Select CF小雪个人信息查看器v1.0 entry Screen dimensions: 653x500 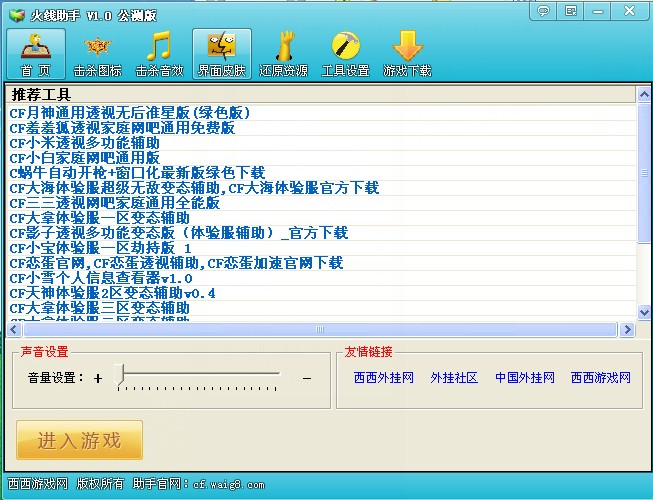pos(100,278)
